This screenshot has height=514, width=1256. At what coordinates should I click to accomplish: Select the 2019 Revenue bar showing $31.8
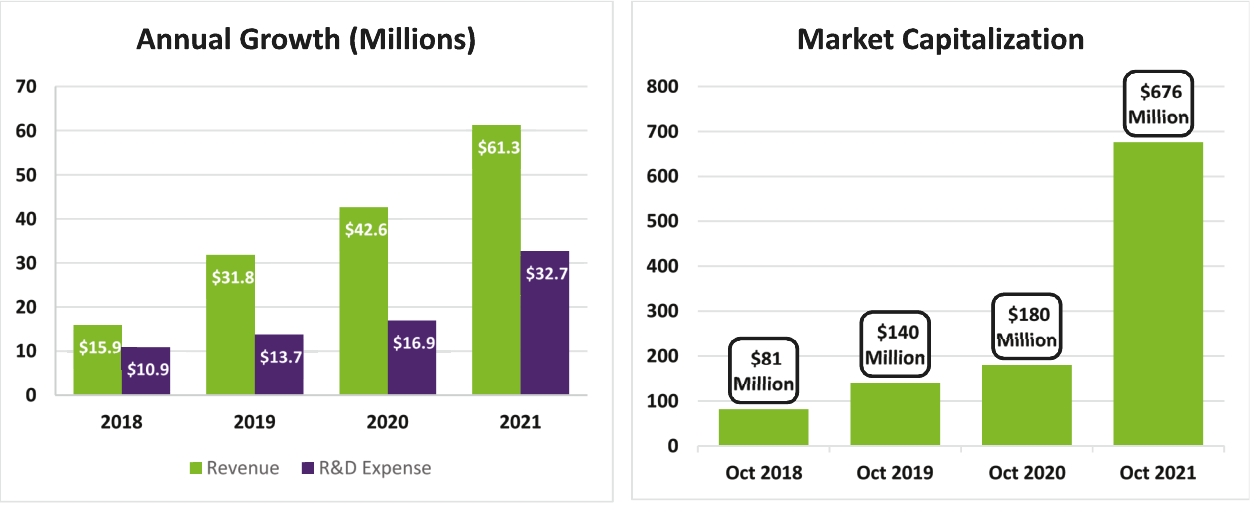click(230, 325)
